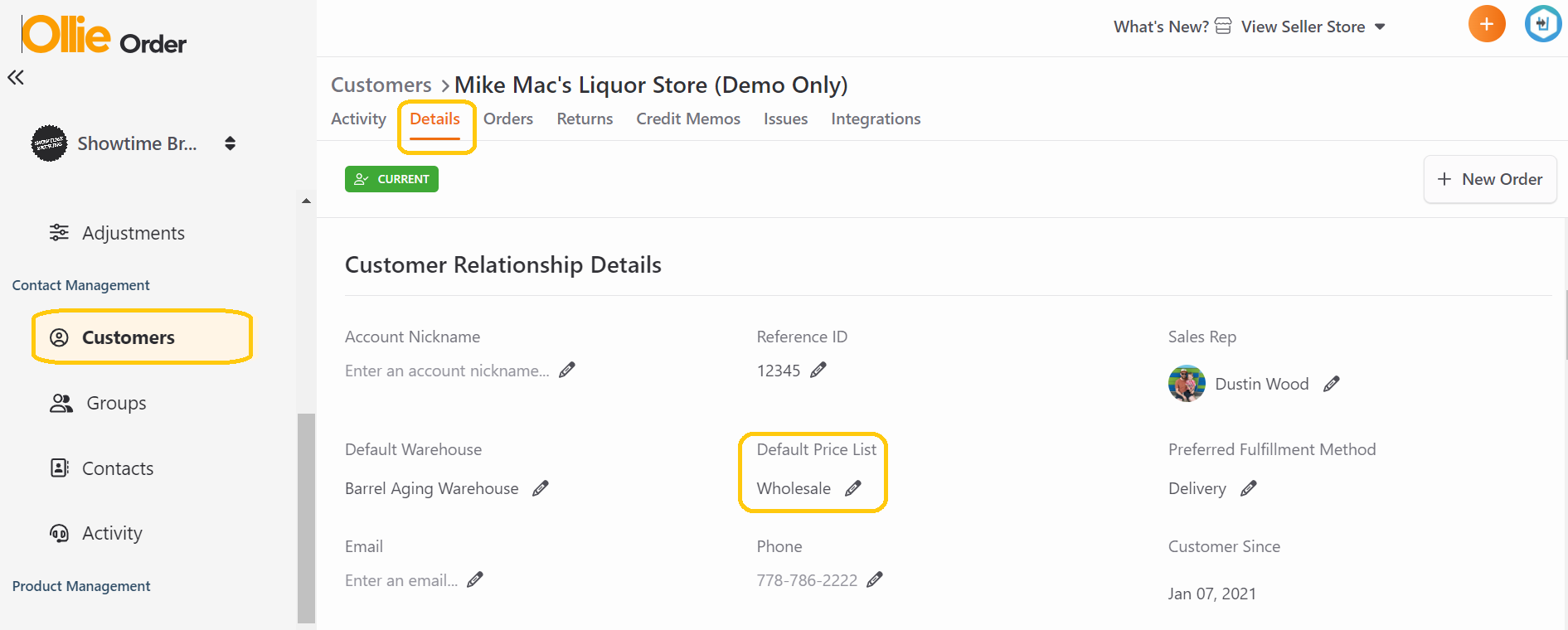
Task: Click the Wholesale price list value
Action: click(x=794, y=488)
